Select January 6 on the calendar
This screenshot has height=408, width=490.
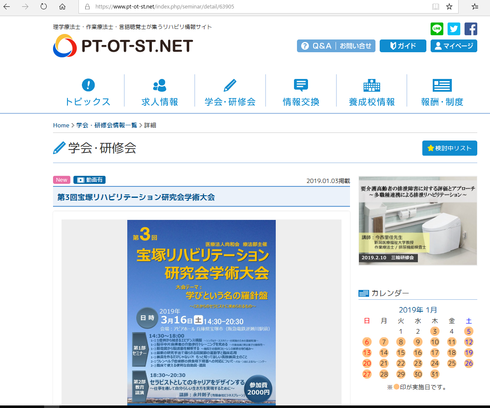[x=367, y=342]
